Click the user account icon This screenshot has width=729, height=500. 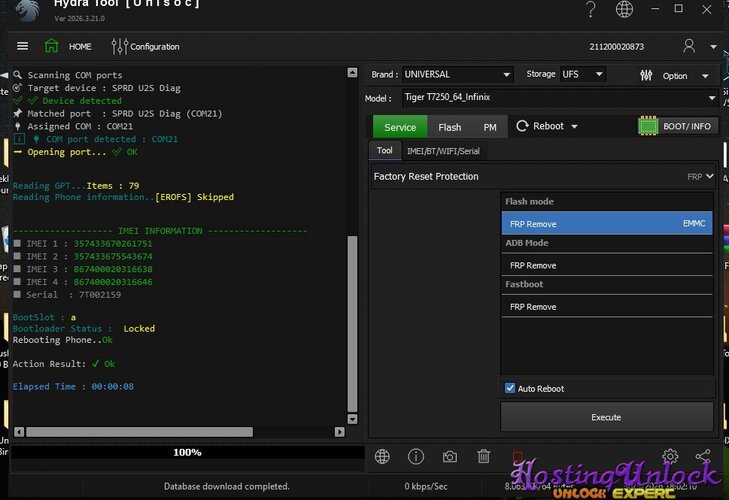point(689,46)
